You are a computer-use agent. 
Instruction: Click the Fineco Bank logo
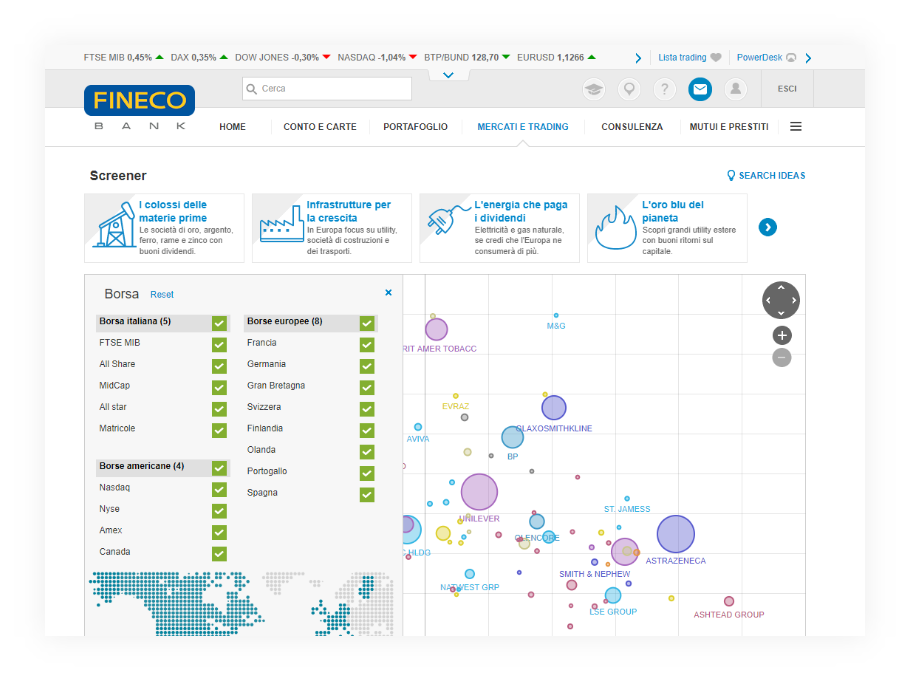coord(139,108)
